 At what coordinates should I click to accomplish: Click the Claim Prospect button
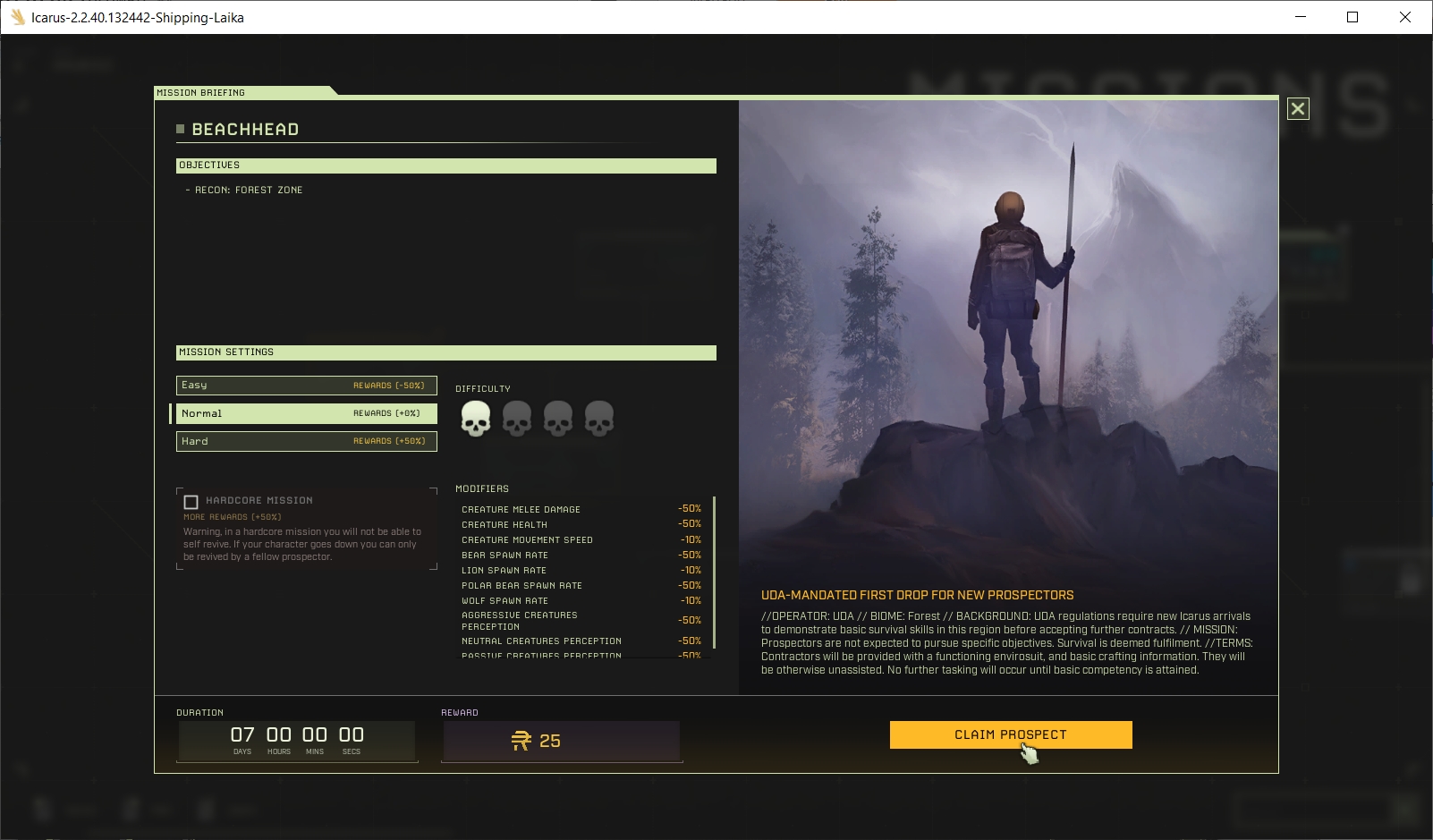[x=1011, y=734]
